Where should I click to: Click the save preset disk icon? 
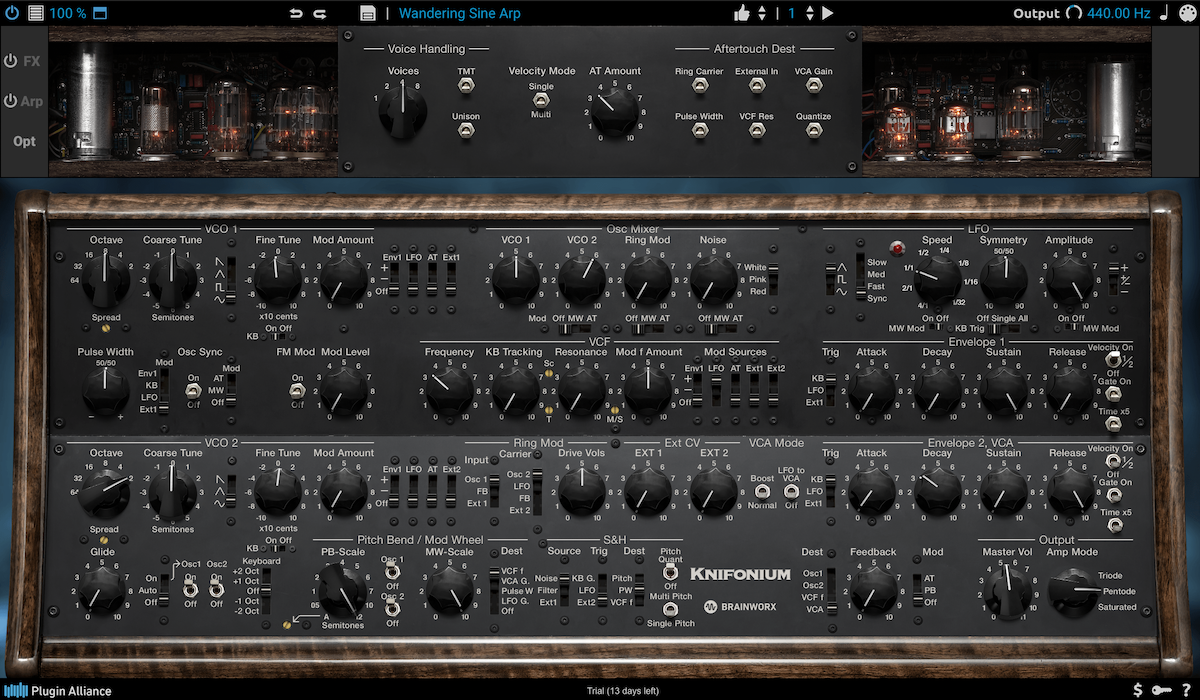coord(368,14)
